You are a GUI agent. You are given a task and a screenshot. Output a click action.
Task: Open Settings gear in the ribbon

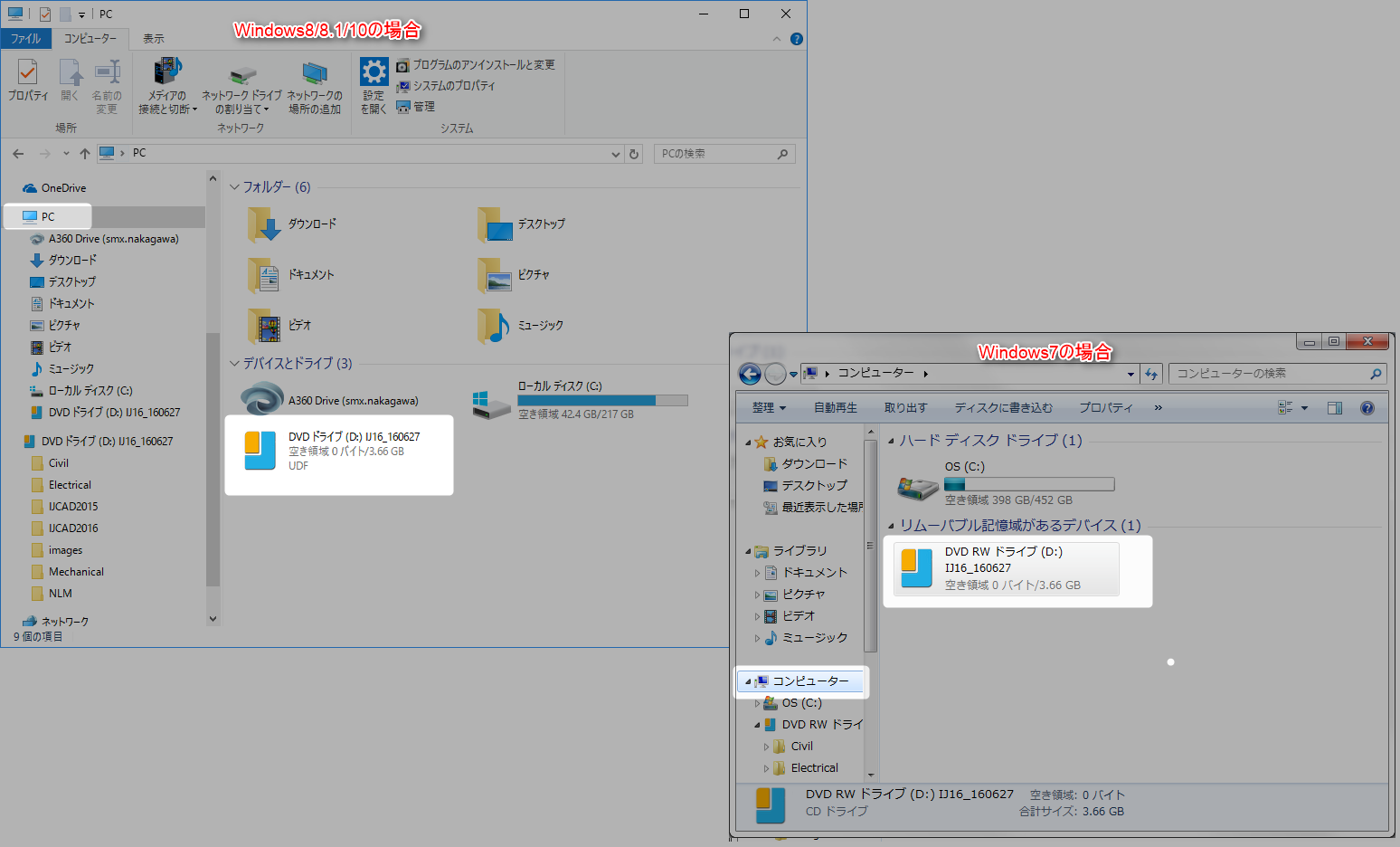(x=374, y=86)
